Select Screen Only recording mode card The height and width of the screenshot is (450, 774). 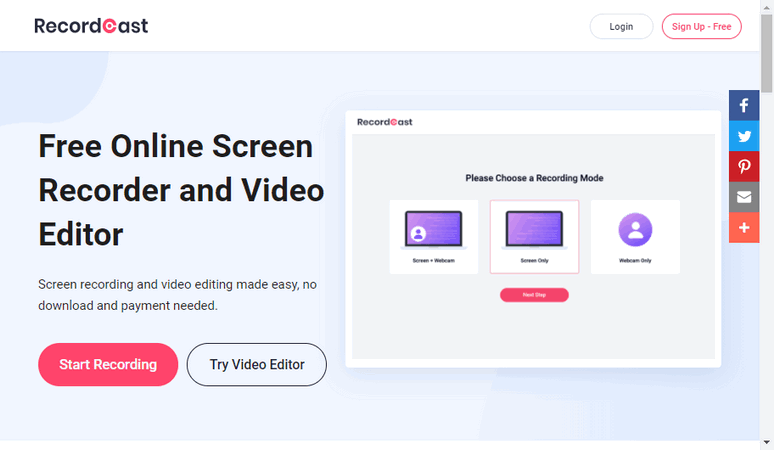click(535, 237)
